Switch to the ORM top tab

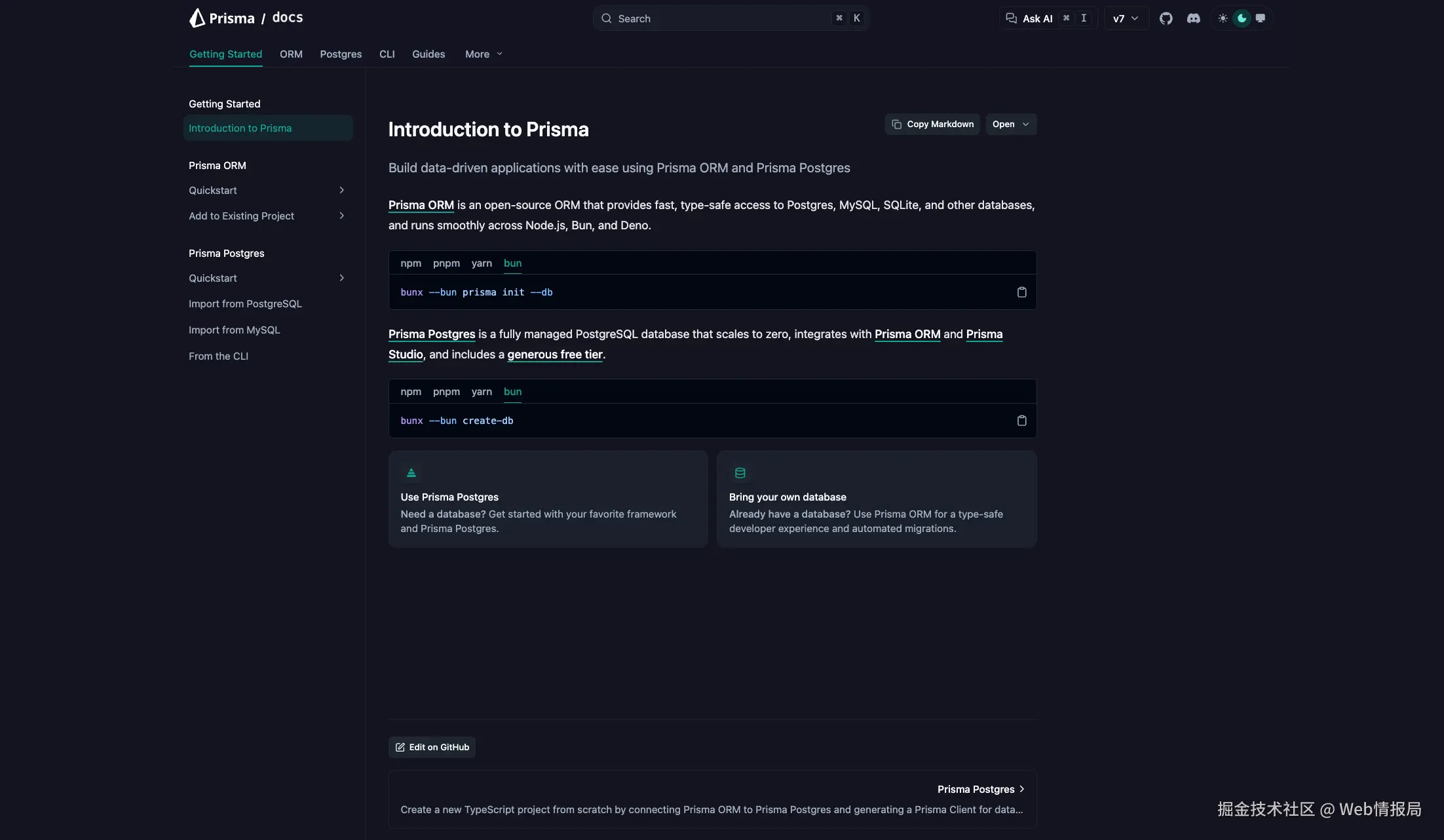pos(291,54)
